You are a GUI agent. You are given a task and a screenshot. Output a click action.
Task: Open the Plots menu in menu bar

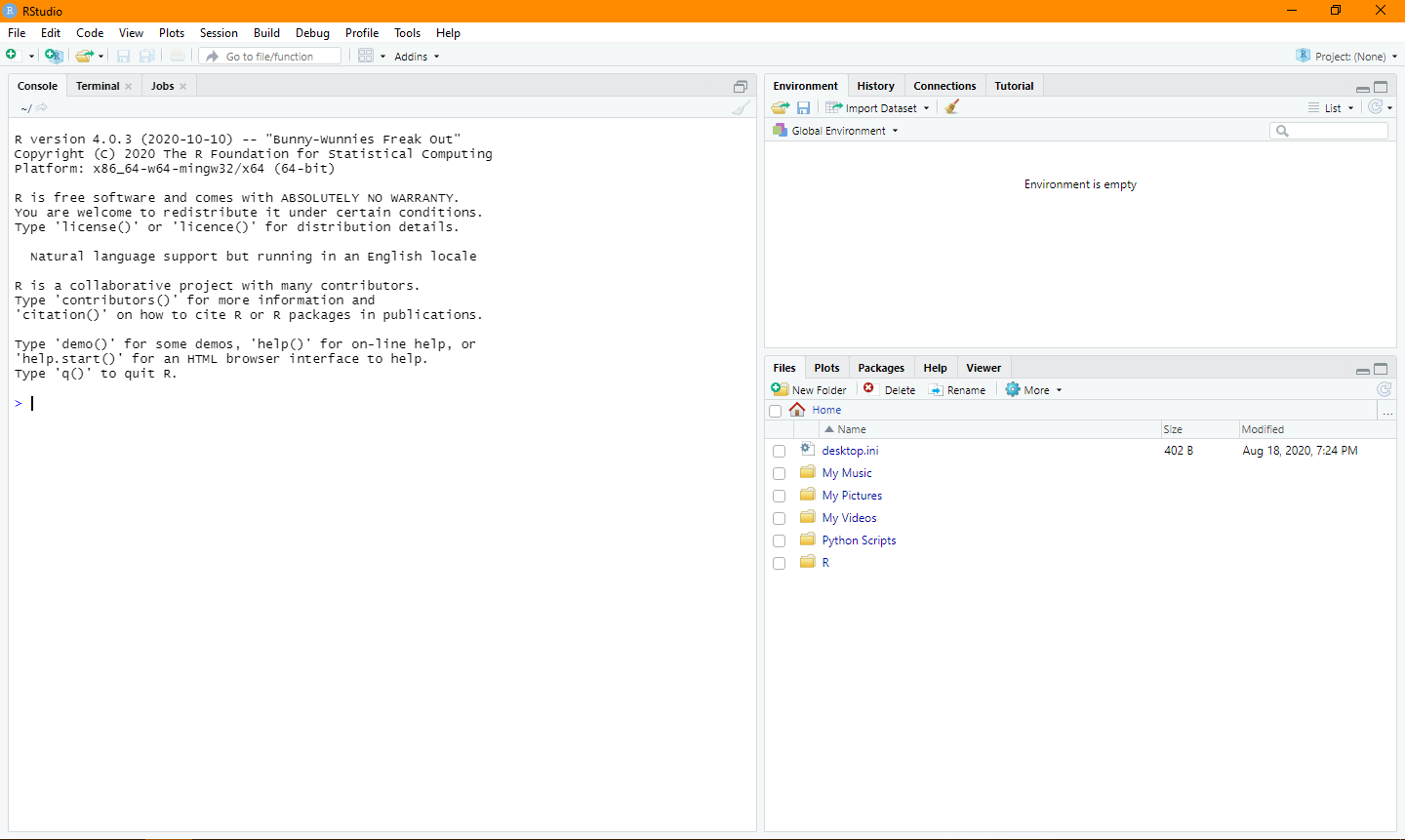[x=172, y=32]
